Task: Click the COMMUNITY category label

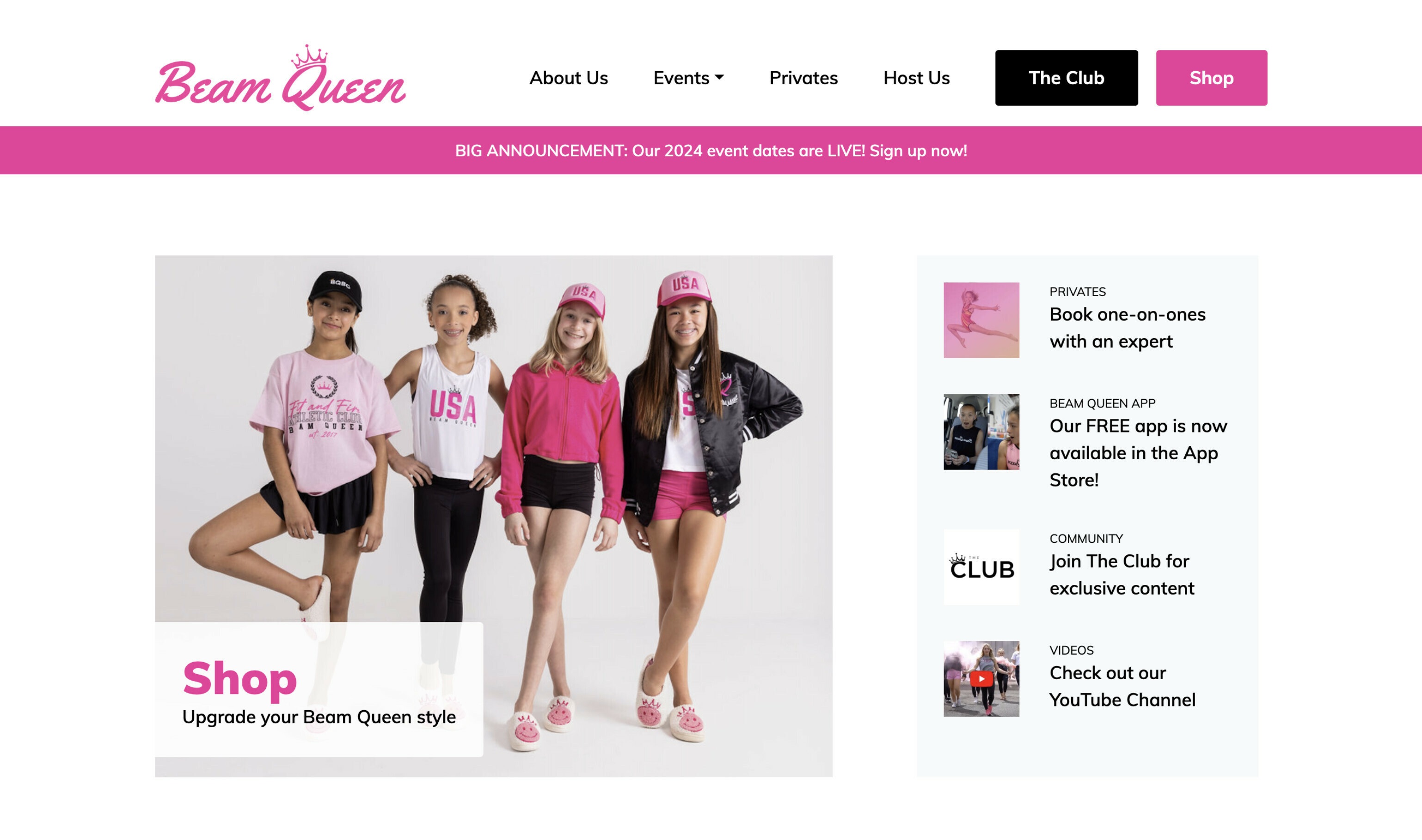Action: pos(1086,539)
